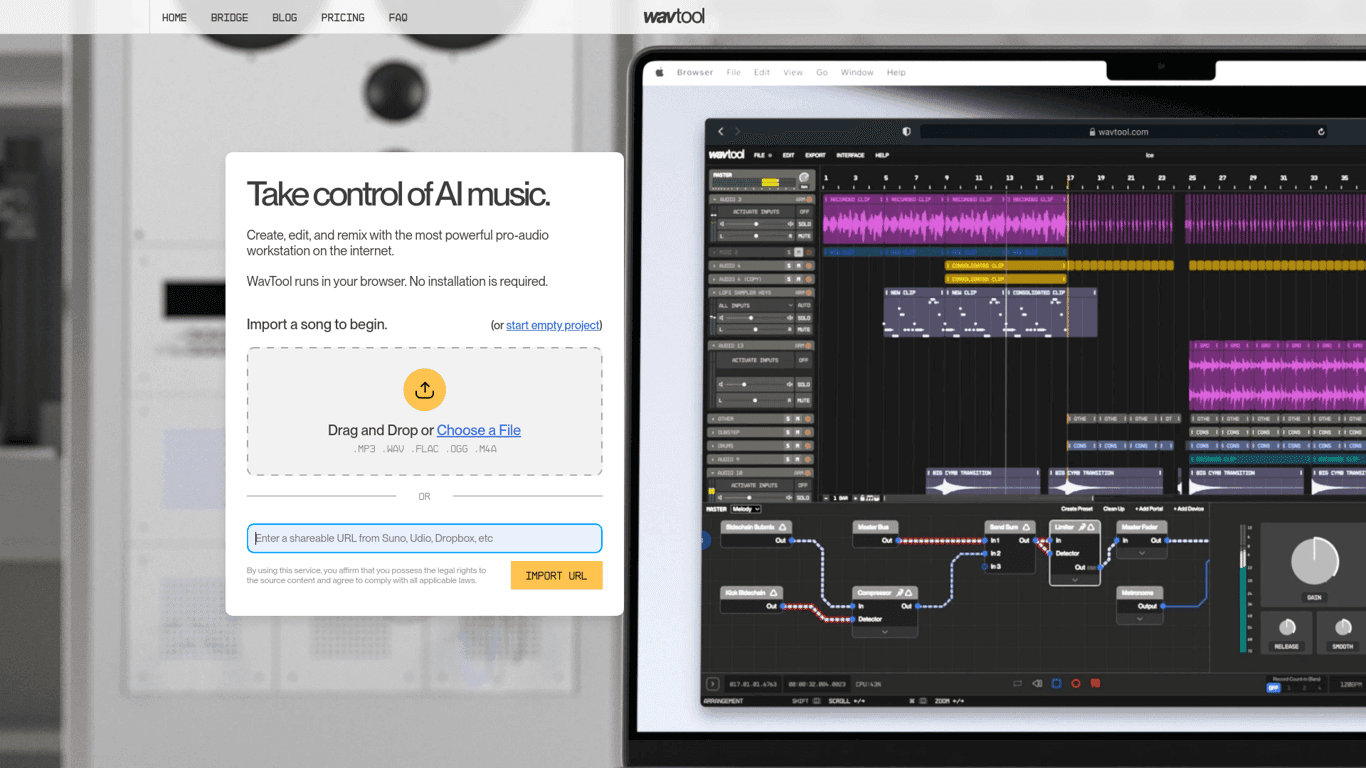Click the Apple logo in the macOS menu bar
This screenshot has height=768, width=1366.
660,72
